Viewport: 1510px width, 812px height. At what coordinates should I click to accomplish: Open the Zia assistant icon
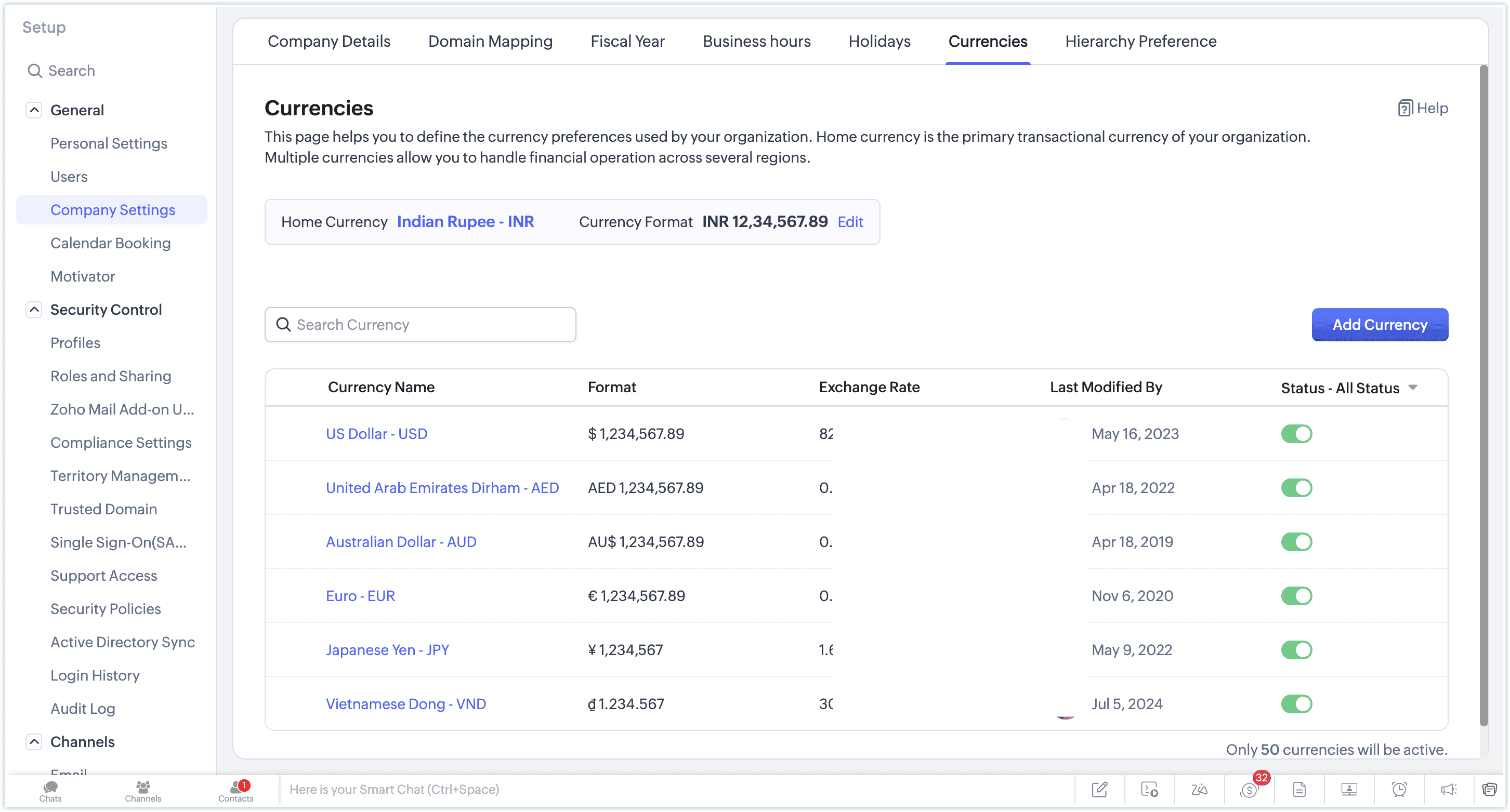click(x=1199, y=789)
